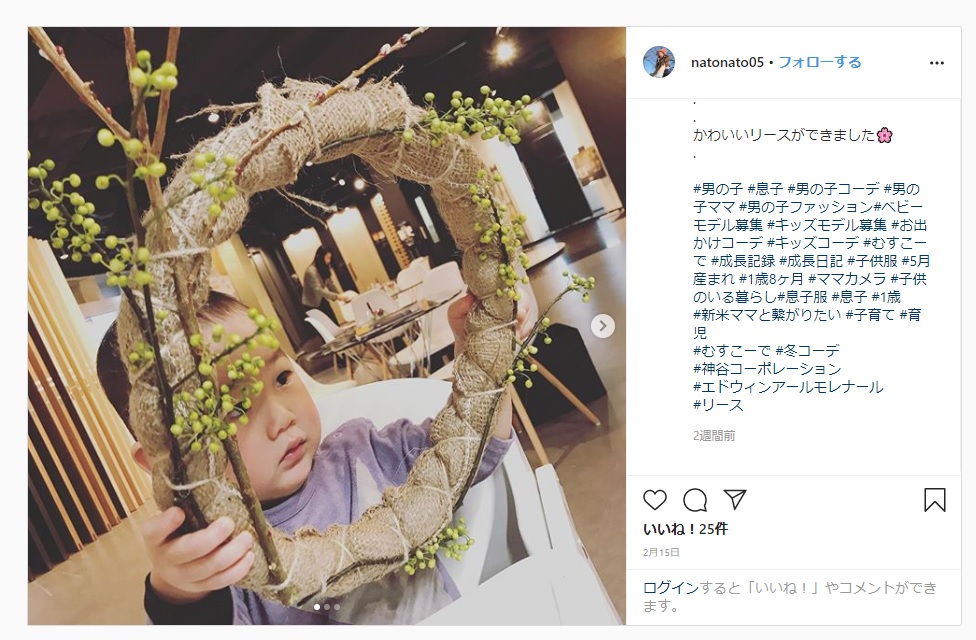Save the post with the bookmark icon
Screen dimensions: 976x640
click(x=935, y=499)
